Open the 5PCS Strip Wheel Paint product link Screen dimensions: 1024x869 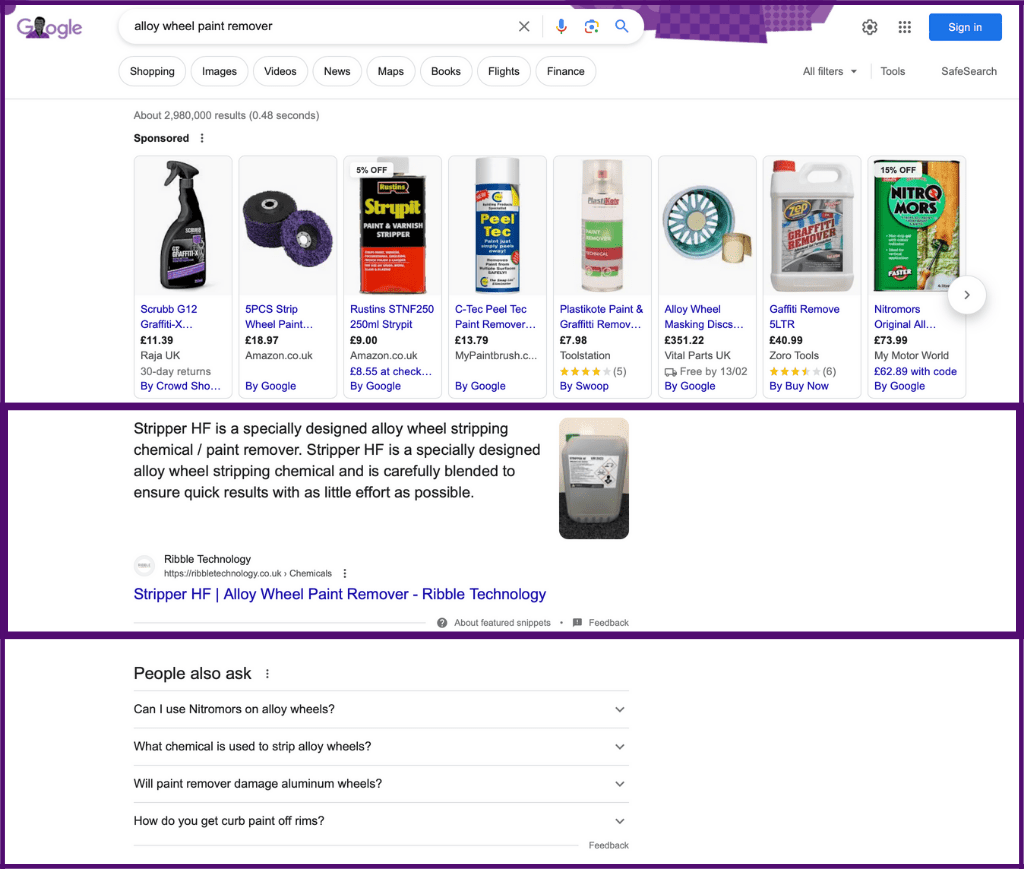point(279,317)
